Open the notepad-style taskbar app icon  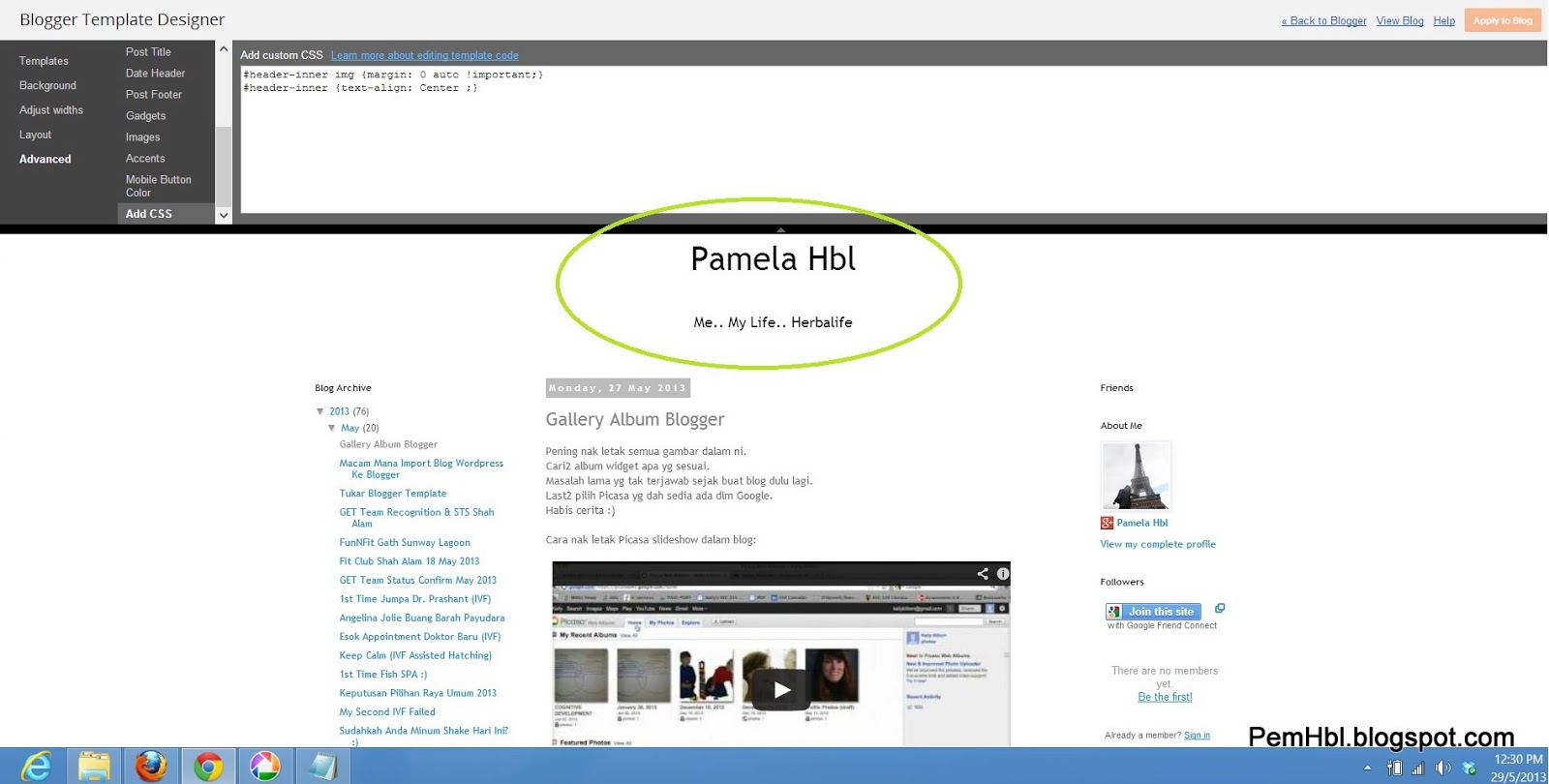pyautogui.click(x=321, y=767)
